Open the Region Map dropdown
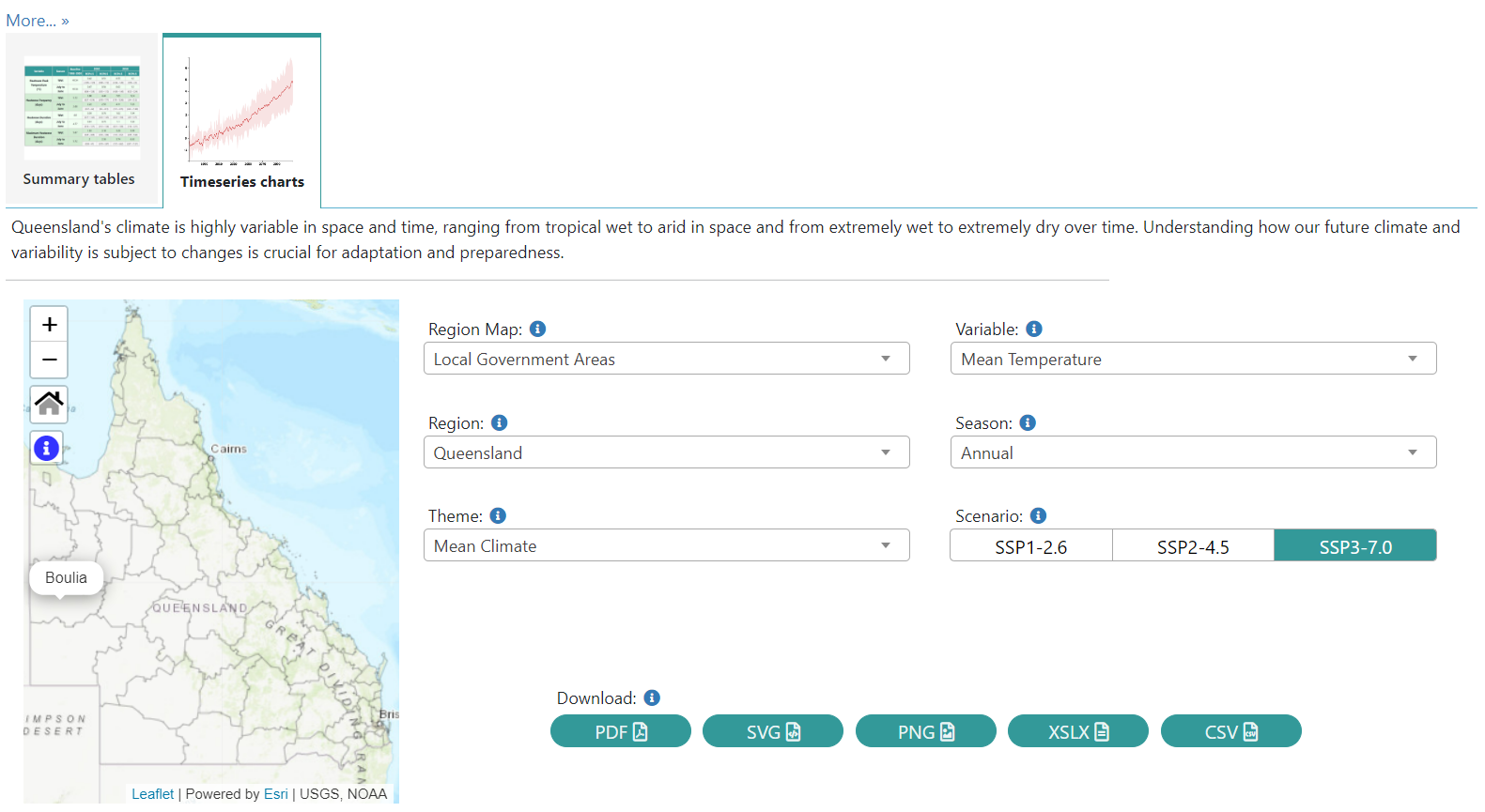1485x812 pixels. click(x=667, y=359)
